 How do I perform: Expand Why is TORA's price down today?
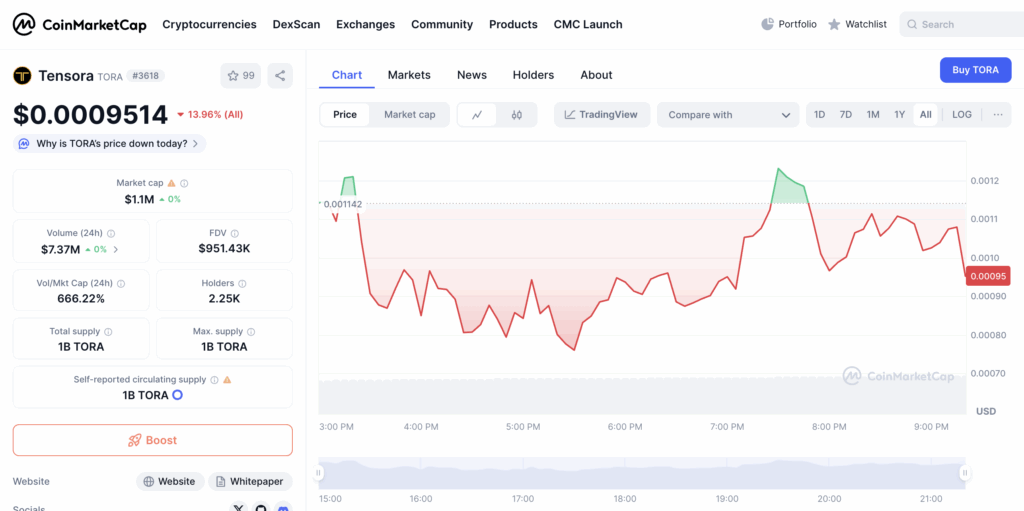110,144
